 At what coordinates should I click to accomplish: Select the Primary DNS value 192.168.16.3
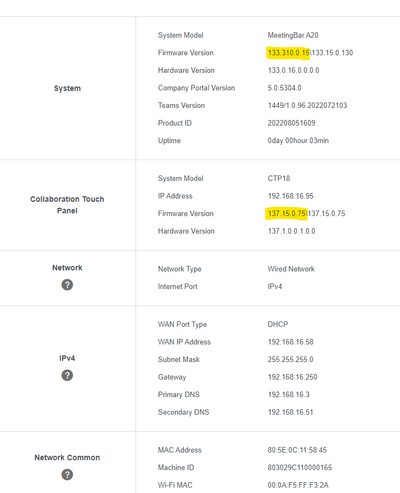coord(289,395)
